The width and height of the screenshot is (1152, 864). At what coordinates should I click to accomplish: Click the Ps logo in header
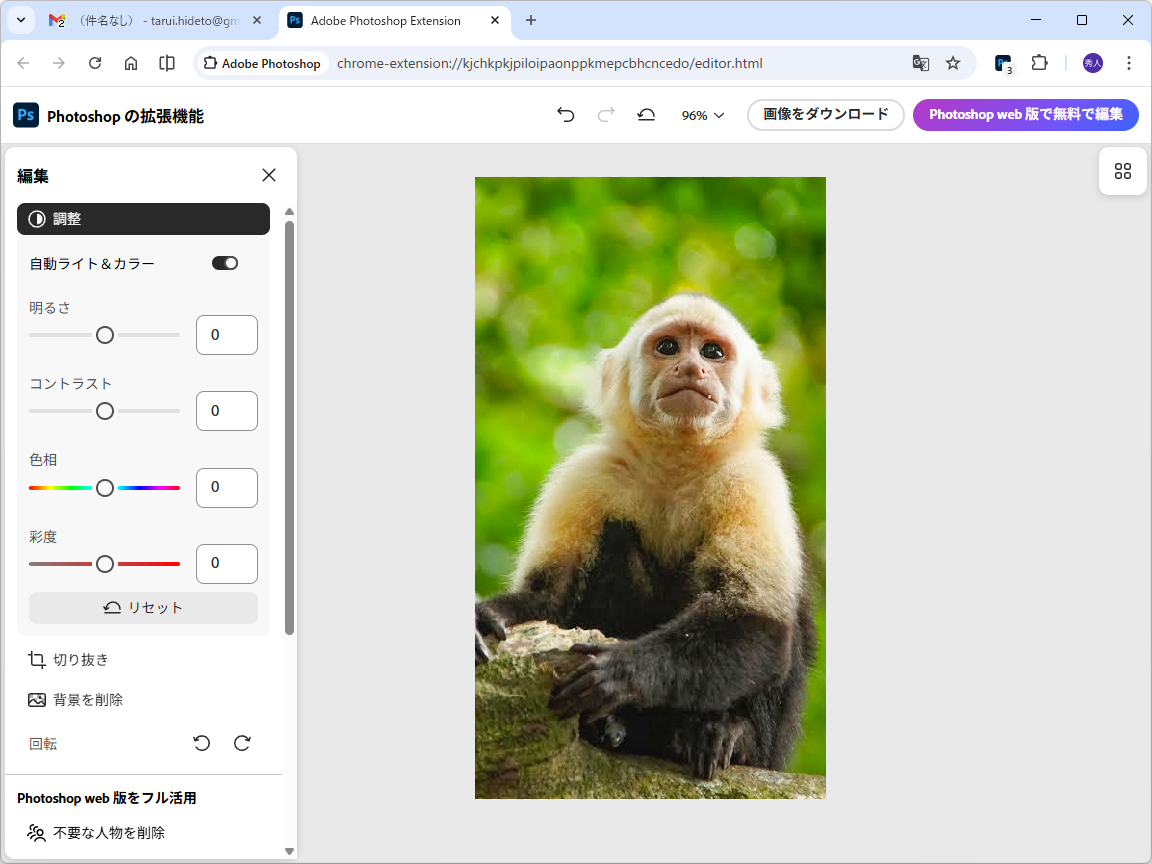[x=26, y=115]
